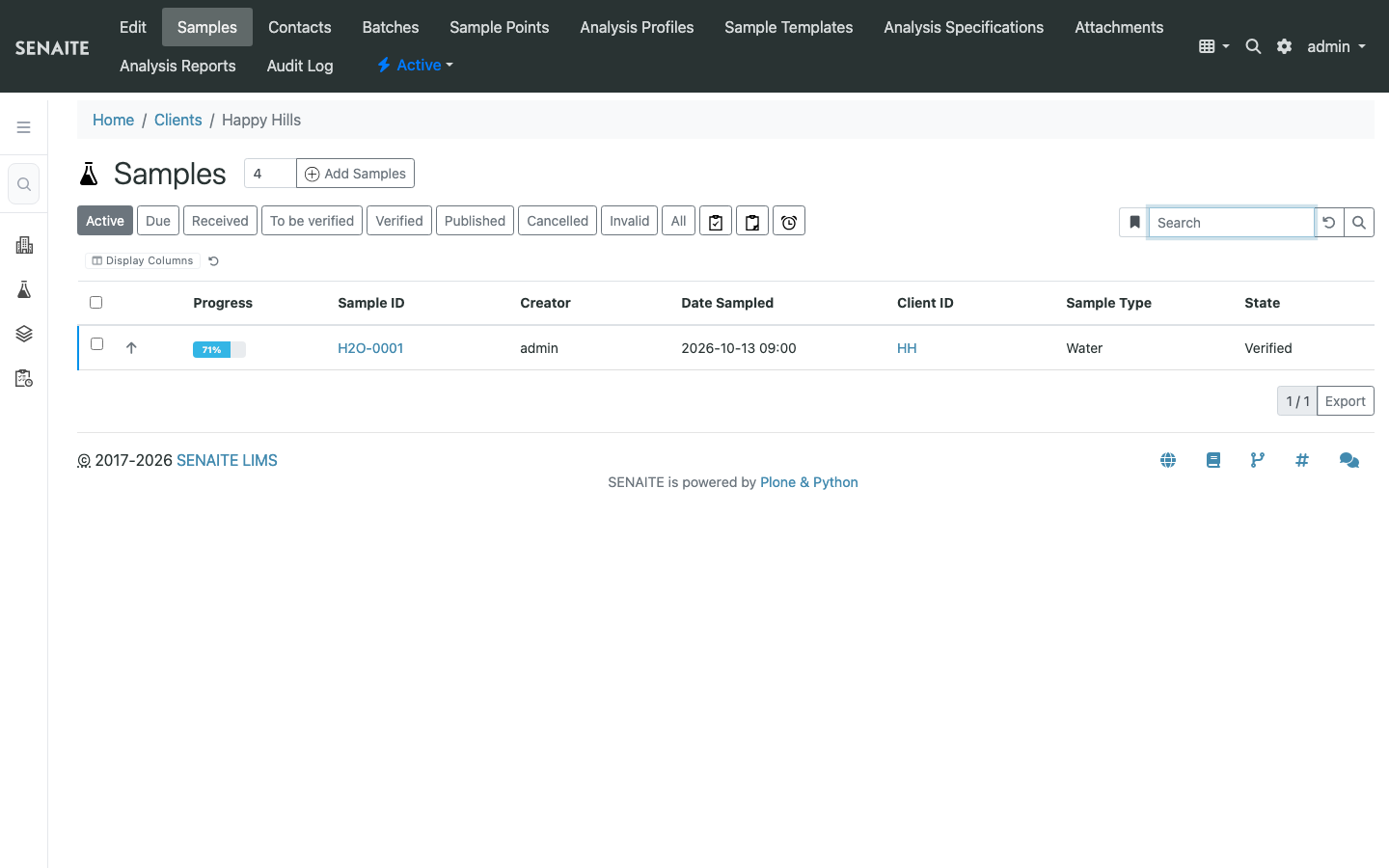Open Samples flask icon in sidebar
Image resolution: width=1389 pixels, height=868 pixels.
pyautogui.click(x=24, y=289)
